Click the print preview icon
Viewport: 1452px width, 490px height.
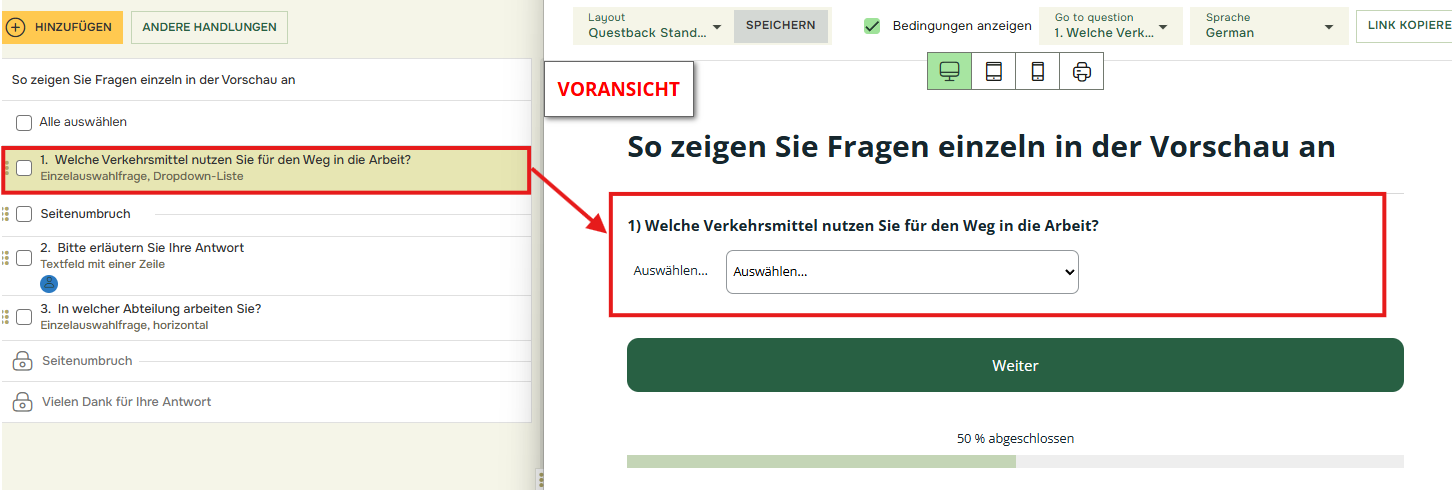1081,71
